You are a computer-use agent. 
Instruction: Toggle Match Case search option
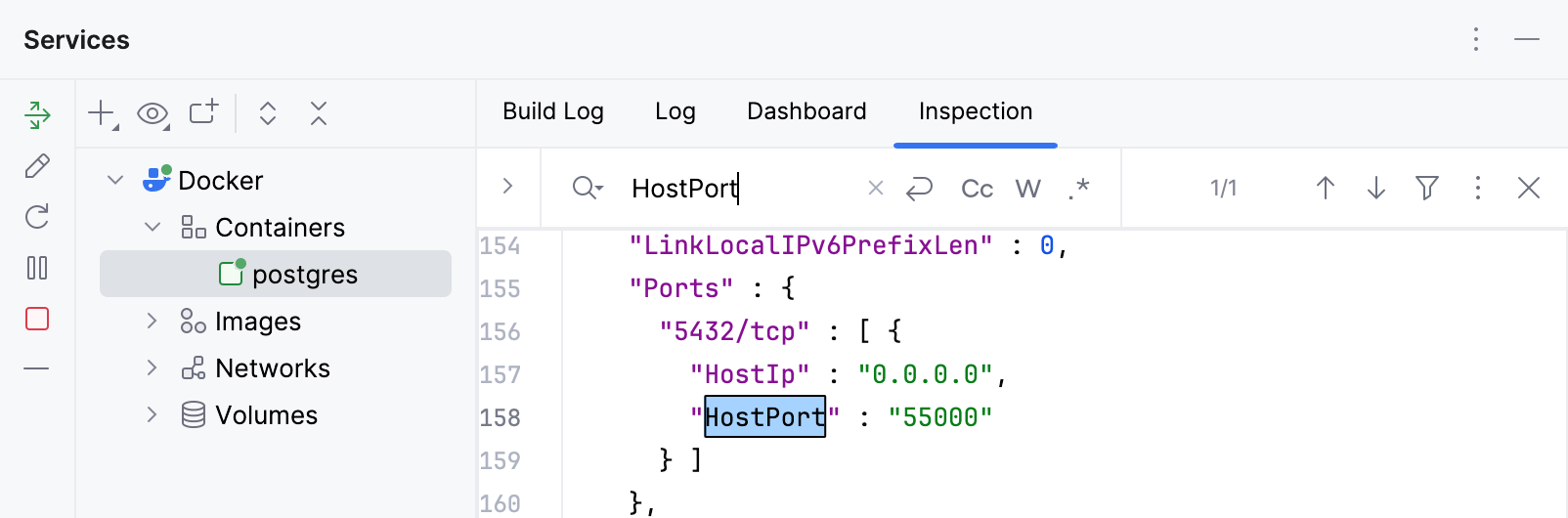tap(977, 189)
